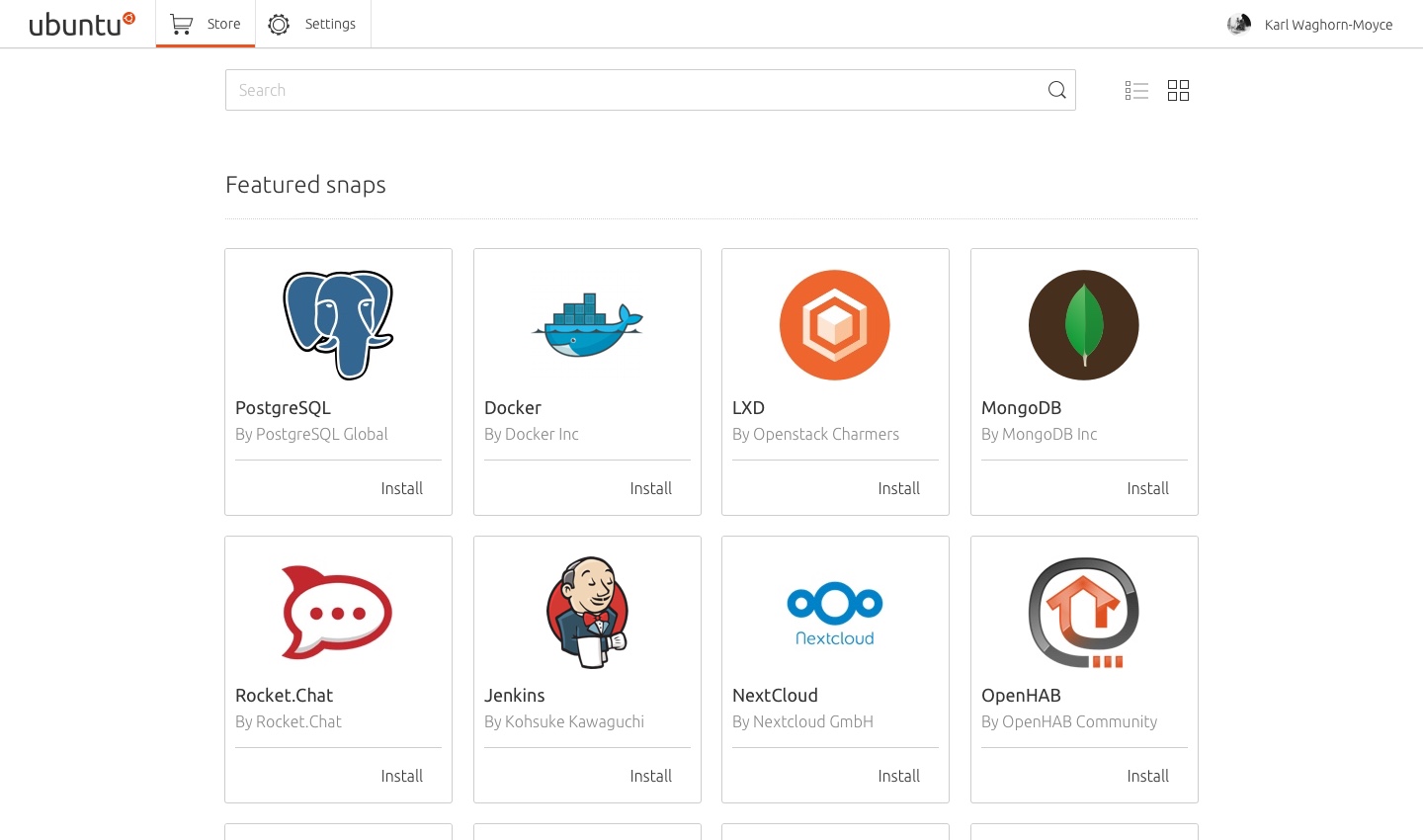This screenshot has width=1423, height=840.
Task: Install the PostgreSQL snap
Action: tap(402, 488)
